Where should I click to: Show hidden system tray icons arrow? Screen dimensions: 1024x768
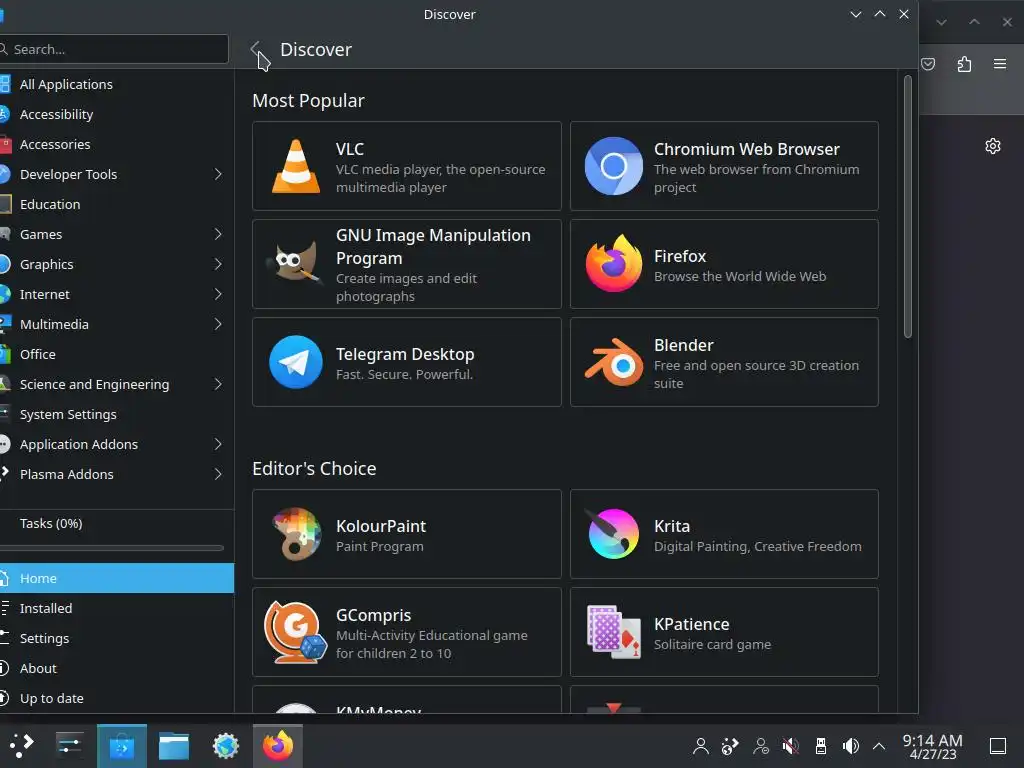[879, 746]
